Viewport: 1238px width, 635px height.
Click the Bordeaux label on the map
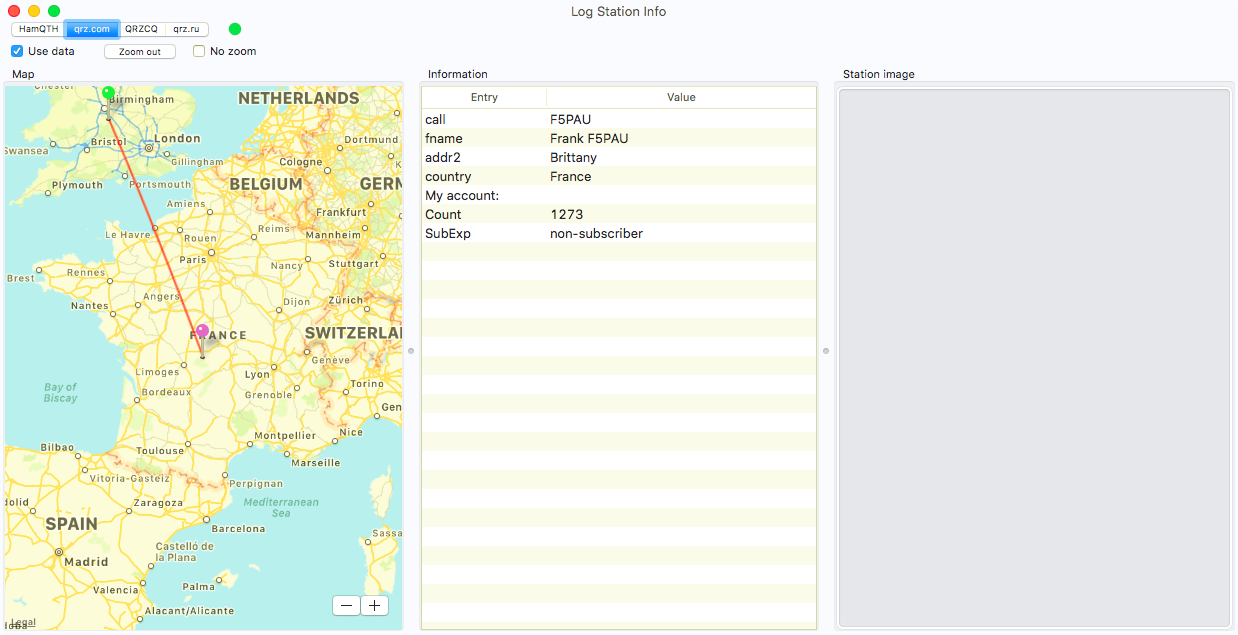pos(166,392)
